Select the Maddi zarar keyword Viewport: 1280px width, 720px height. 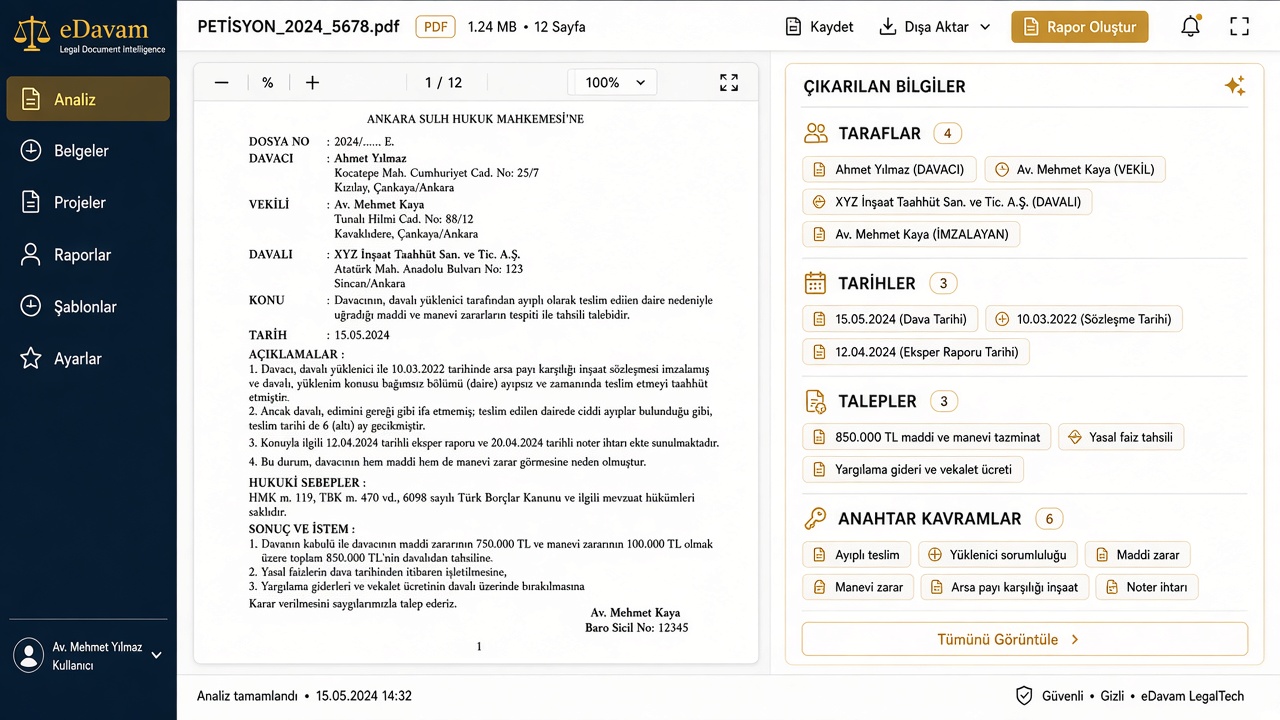[x=1138, y=555]
